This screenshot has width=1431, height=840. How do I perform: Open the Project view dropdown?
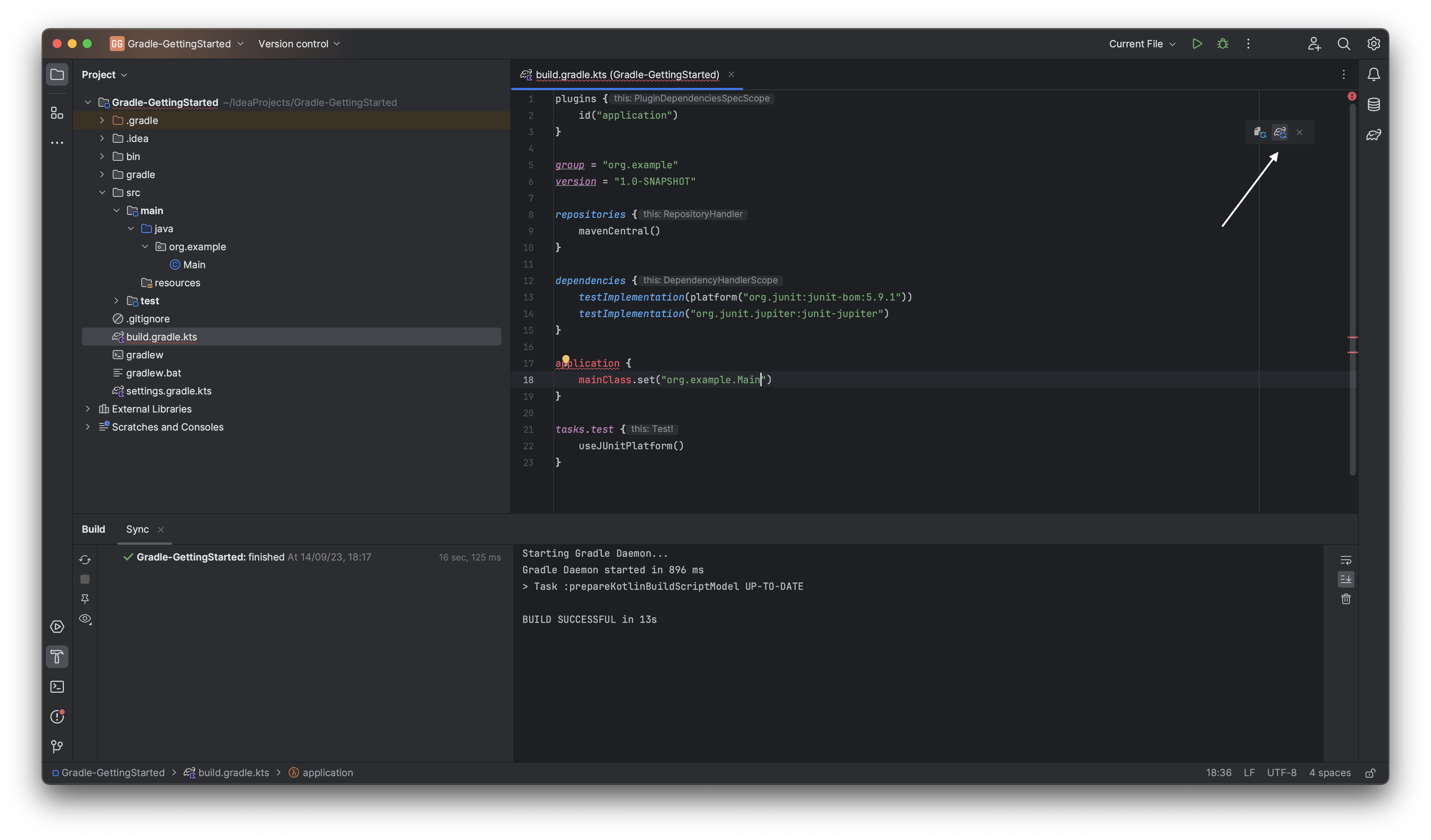[x=104, y=74]
